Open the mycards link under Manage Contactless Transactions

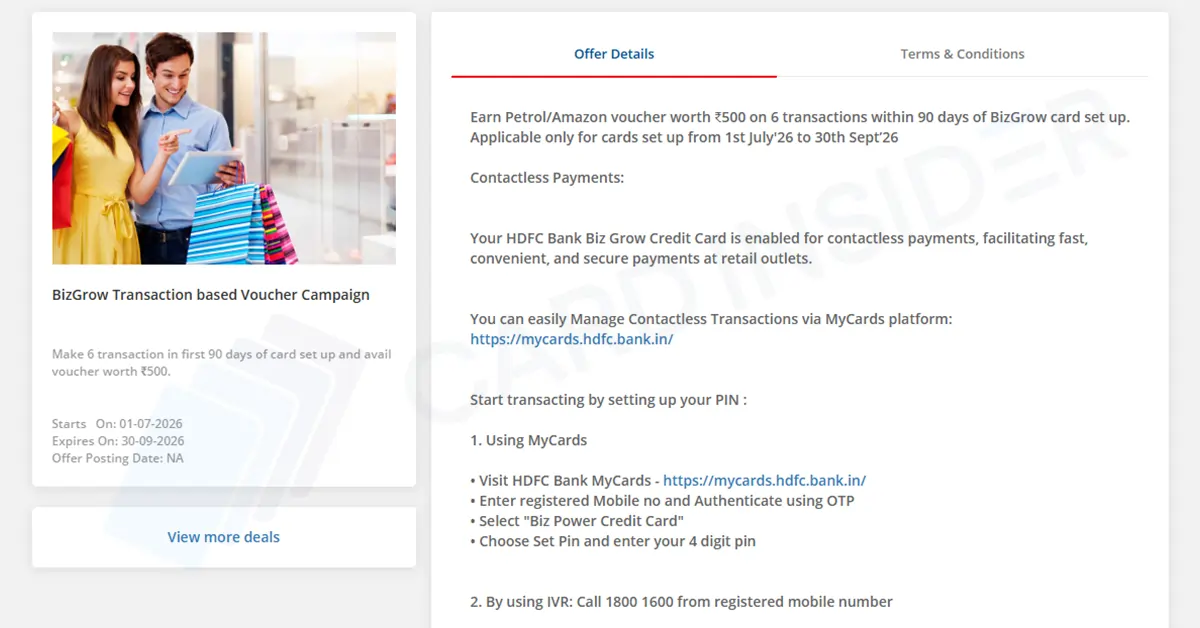[x=572, y=339]
